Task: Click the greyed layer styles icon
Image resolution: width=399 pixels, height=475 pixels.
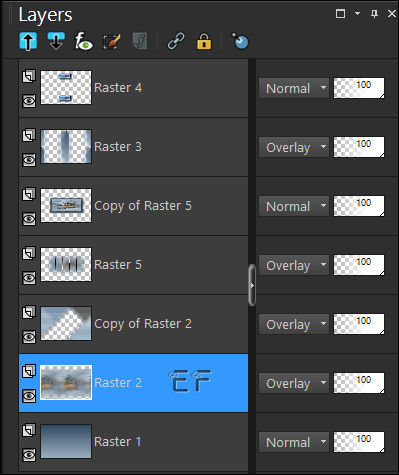Action: (140, 41)
